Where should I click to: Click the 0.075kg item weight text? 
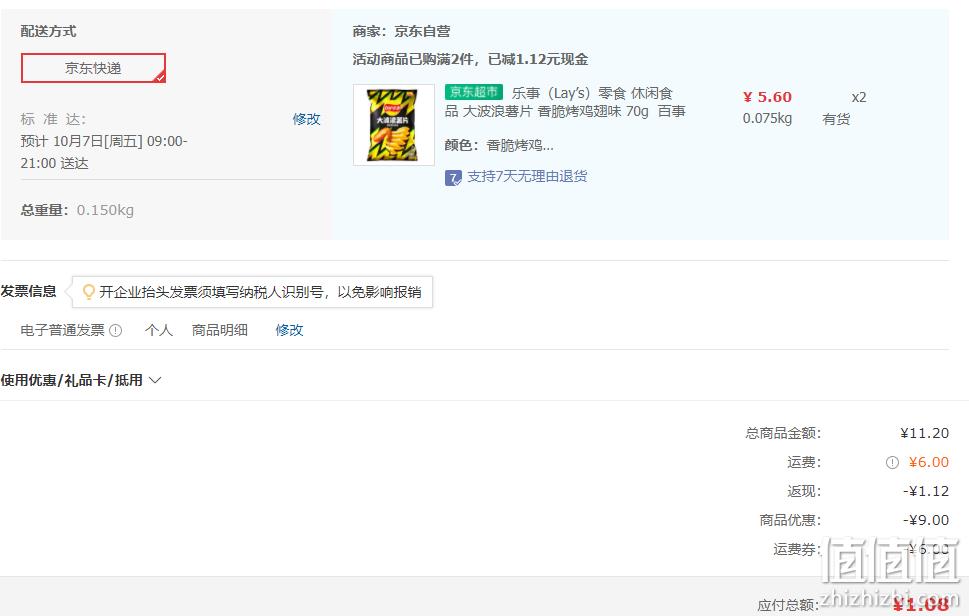[768, 119]
